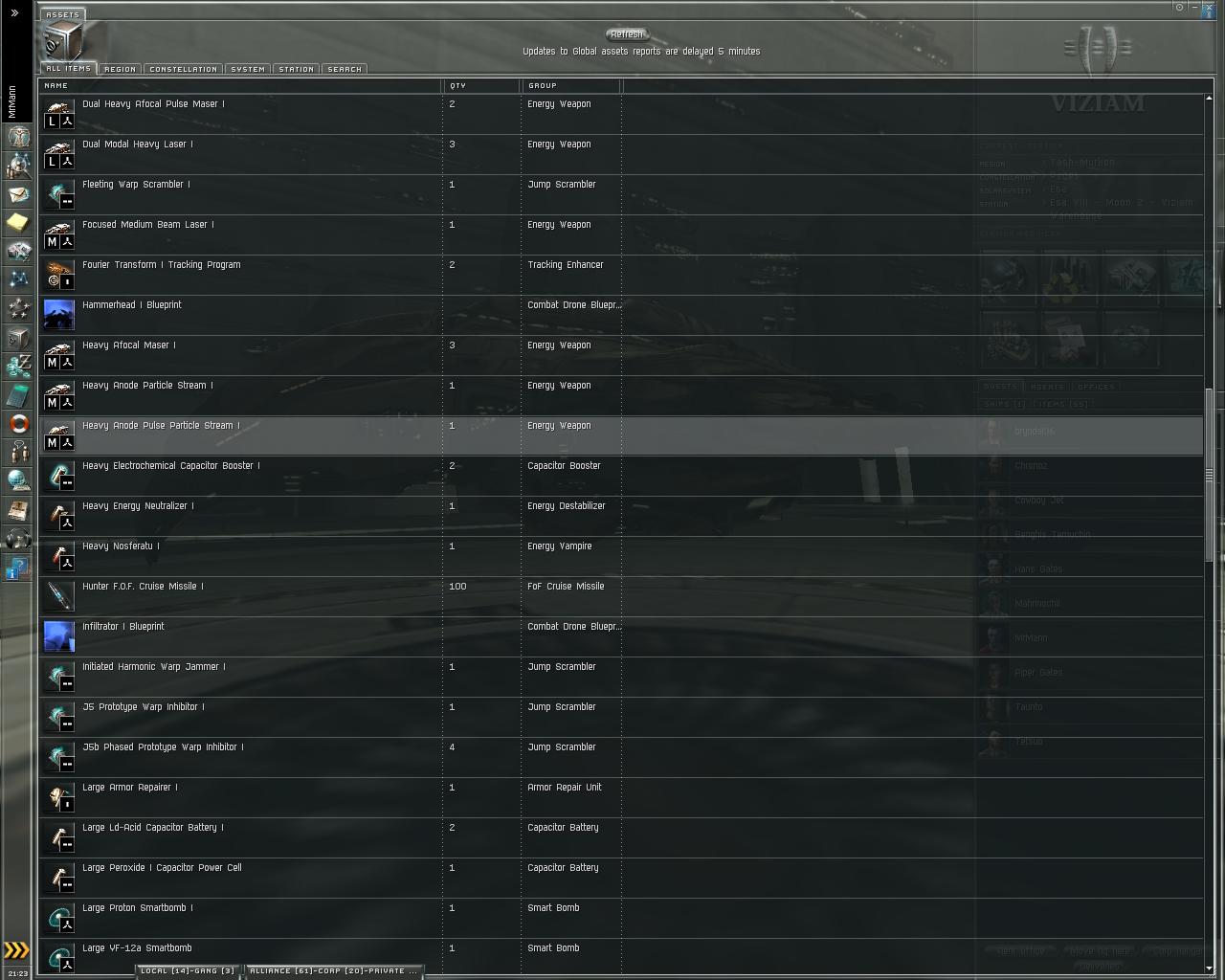Viewport: 1225px width, 980px height.
Task: Open the calculator icon in sidebar
Action: (x=18, y=395)
